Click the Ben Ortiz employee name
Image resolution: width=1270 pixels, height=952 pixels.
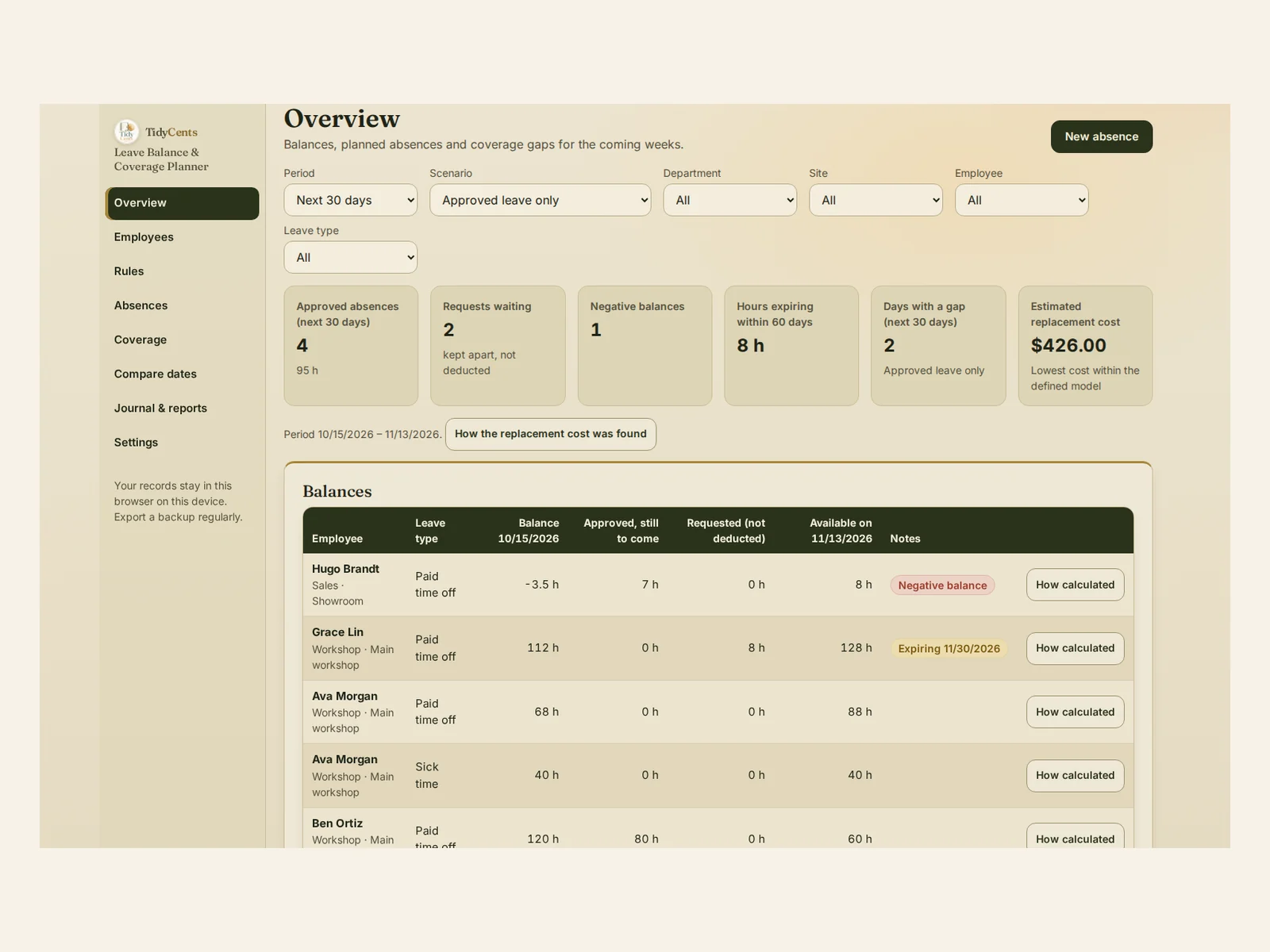pyautogui.click(x=337, y=823)
